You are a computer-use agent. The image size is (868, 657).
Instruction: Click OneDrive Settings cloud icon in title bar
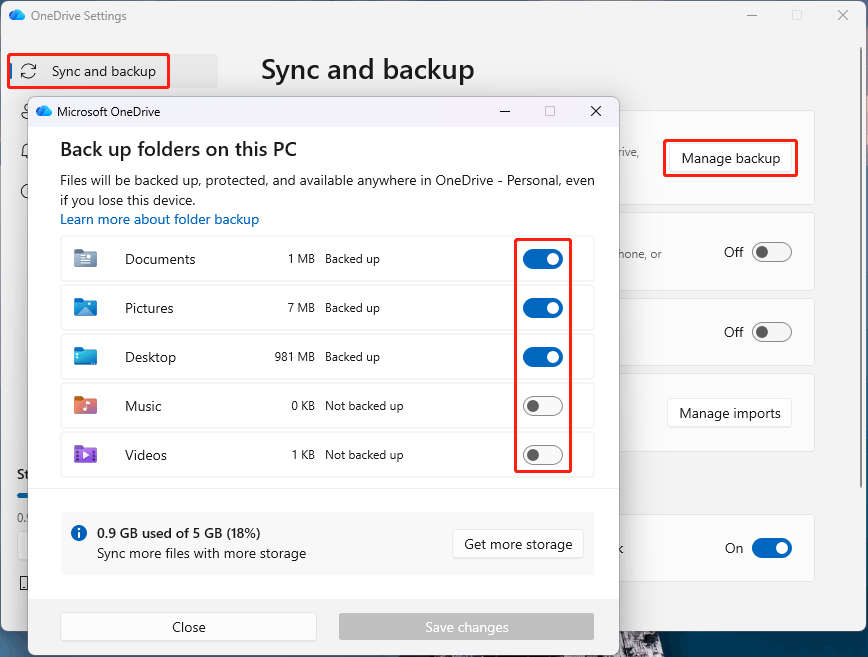[17, 15]
